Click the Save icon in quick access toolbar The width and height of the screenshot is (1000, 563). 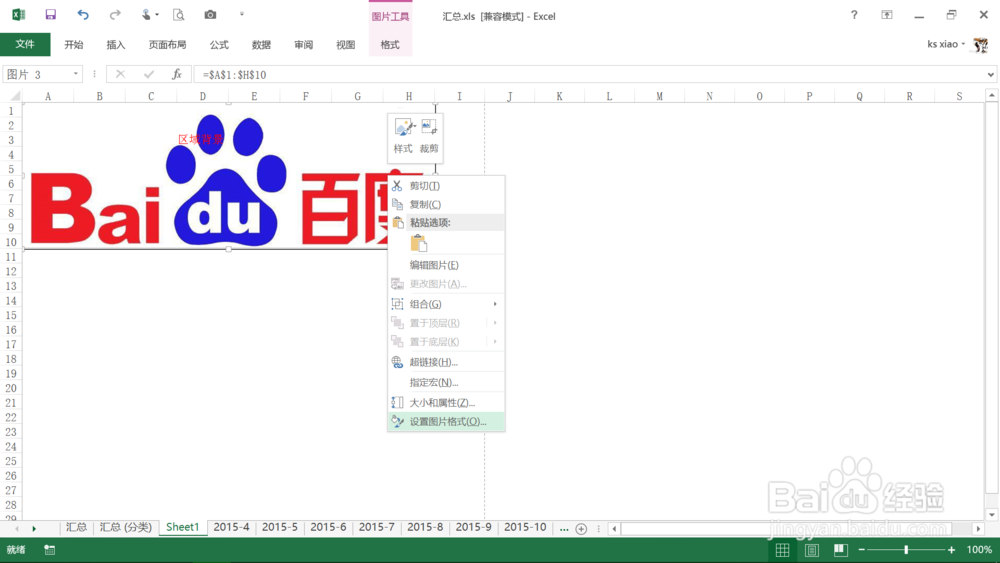[50, 15]
